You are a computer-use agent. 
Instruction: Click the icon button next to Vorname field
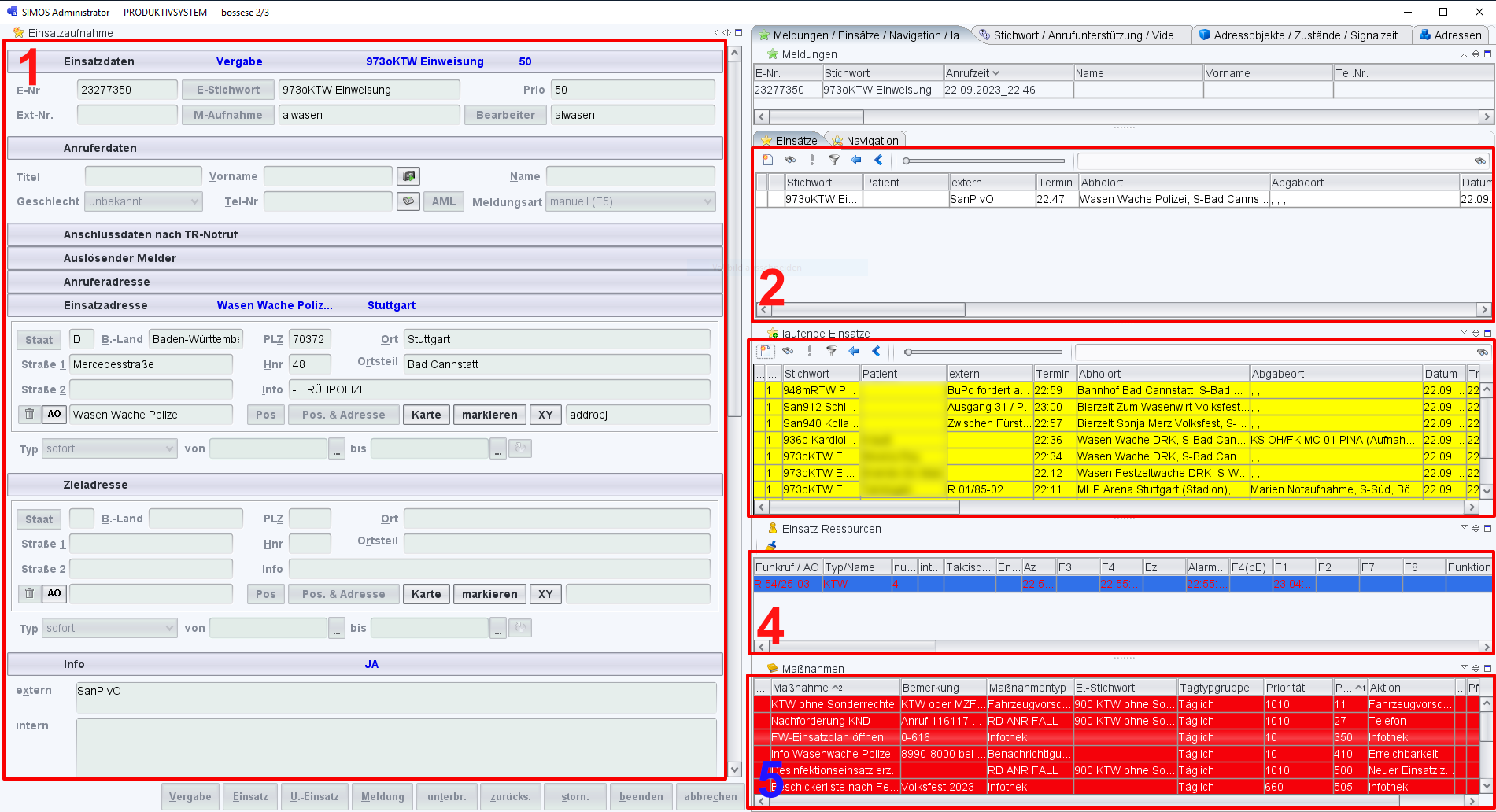point(408,175)
